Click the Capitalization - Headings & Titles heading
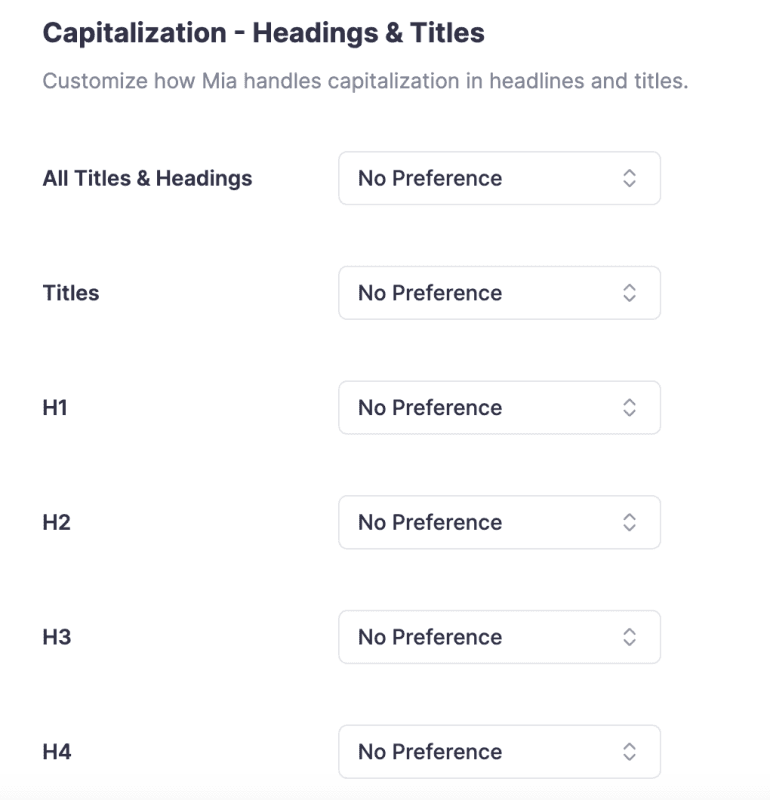 pos(263,33)
